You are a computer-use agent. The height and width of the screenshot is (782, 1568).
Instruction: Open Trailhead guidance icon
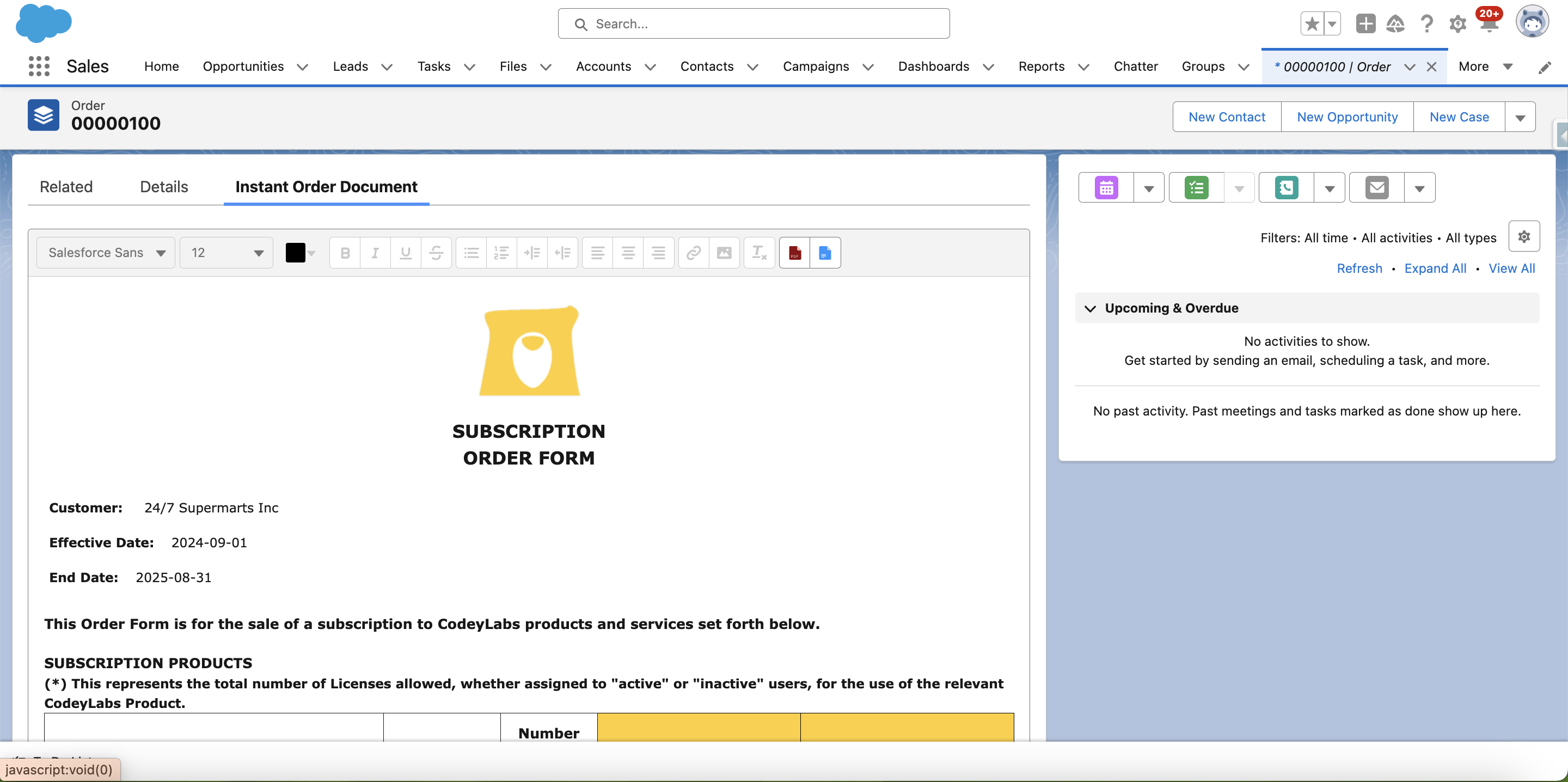point(1395,24)
